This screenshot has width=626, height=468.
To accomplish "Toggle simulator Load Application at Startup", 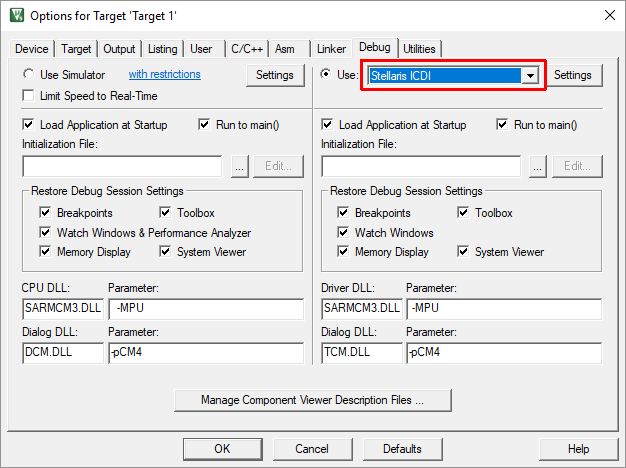I will [x=28, y=125].
